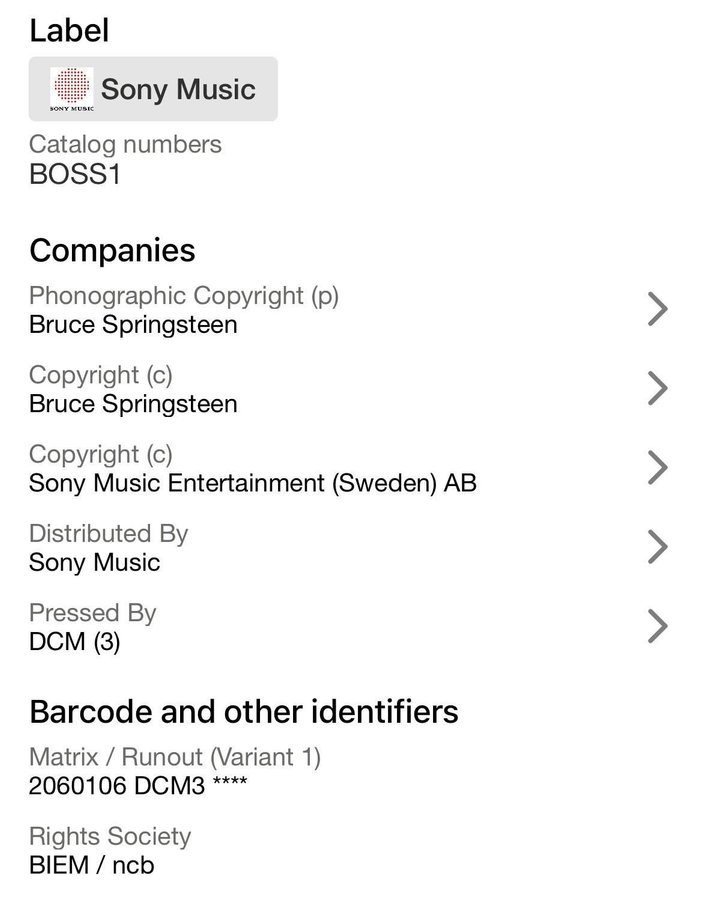Click the Catalog numbers field label
Screen dimensions: 702x900
point(125,144)
